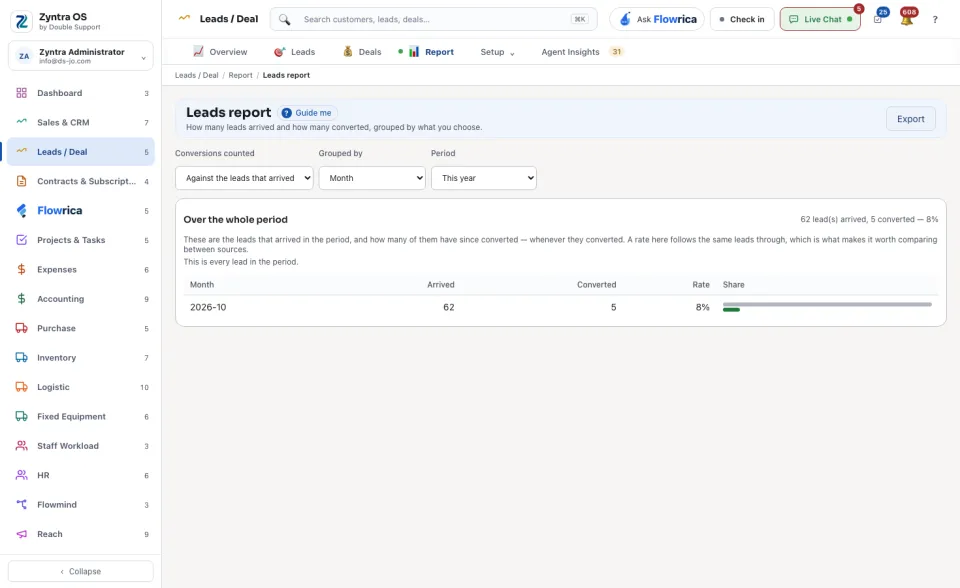Image resolution: width=960 pixels, height=588 pixels.
Task: Click the Ask Flowrica droplet icon
Action: (x=624, y=20)
